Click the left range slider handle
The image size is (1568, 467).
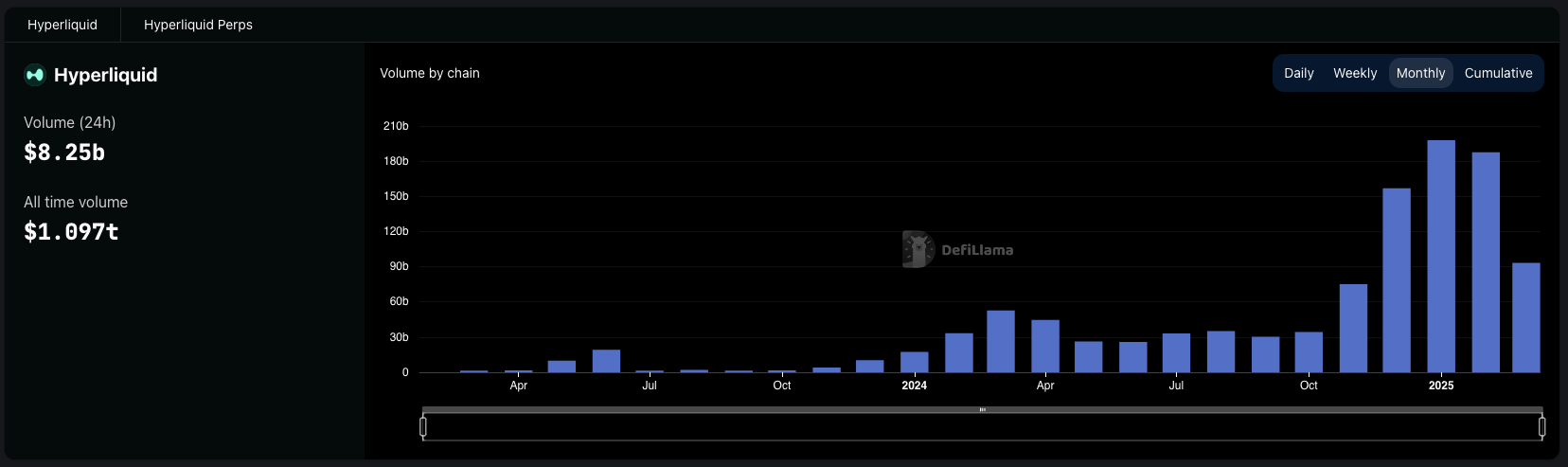(423, 426)
